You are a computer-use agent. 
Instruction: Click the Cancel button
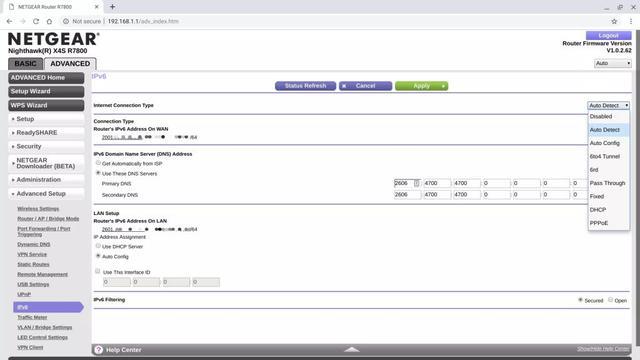[365, 86]
